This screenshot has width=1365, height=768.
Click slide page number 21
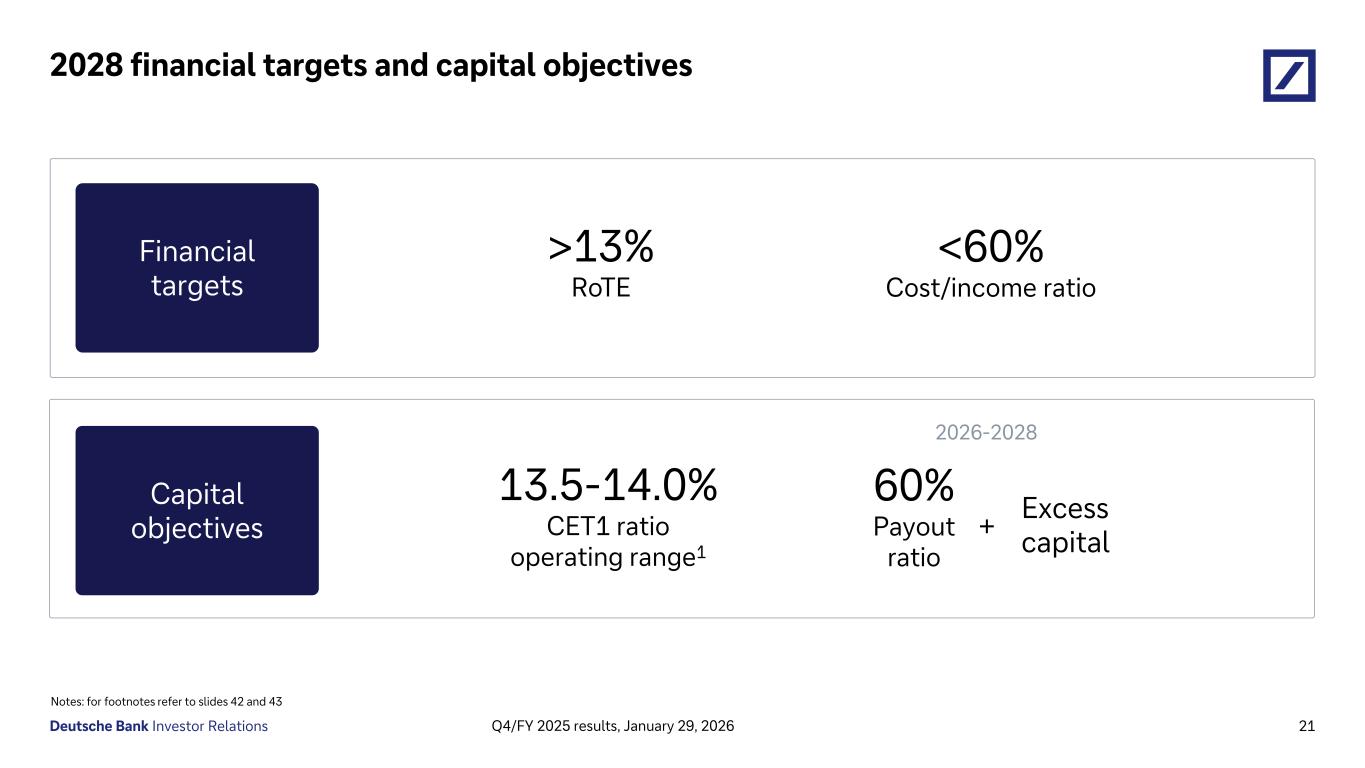pyautogui.click(x=1306, y=726)
